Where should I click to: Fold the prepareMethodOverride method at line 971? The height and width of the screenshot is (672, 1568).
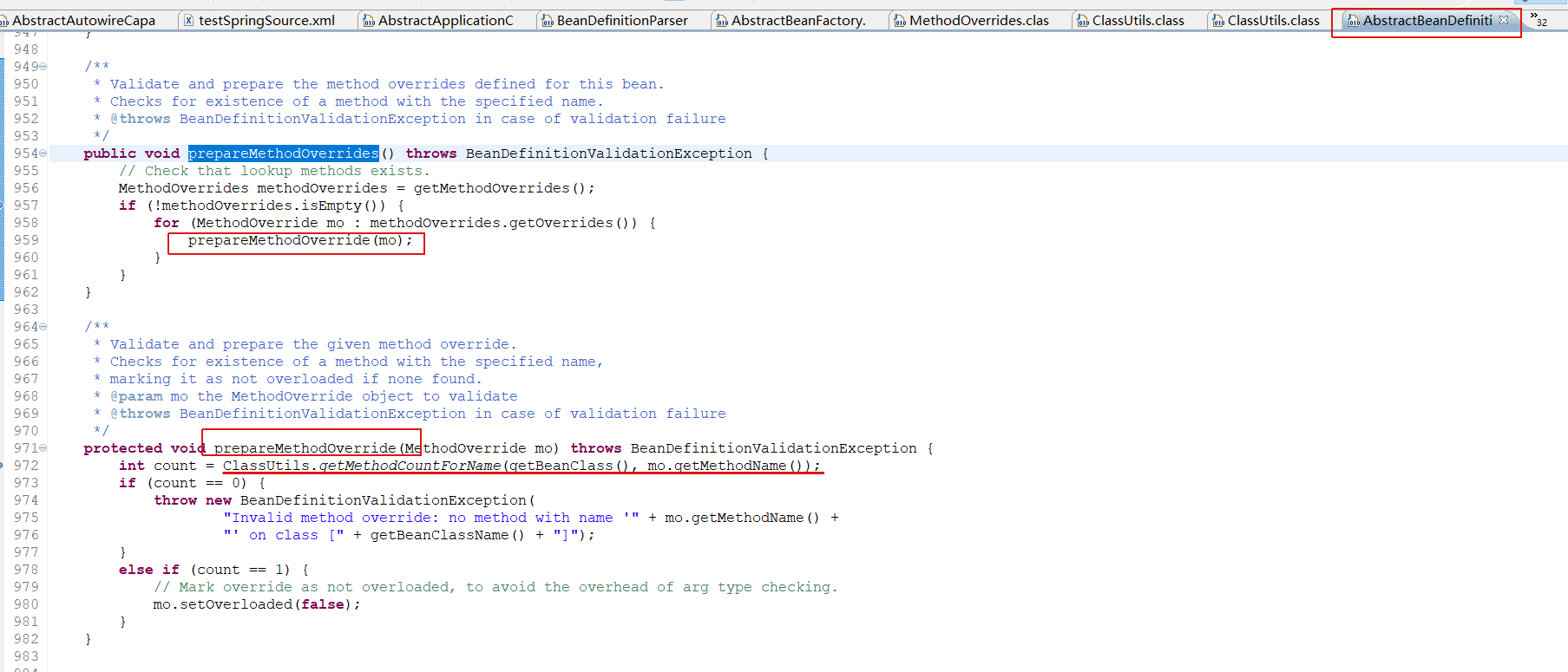tap(43, 448)
